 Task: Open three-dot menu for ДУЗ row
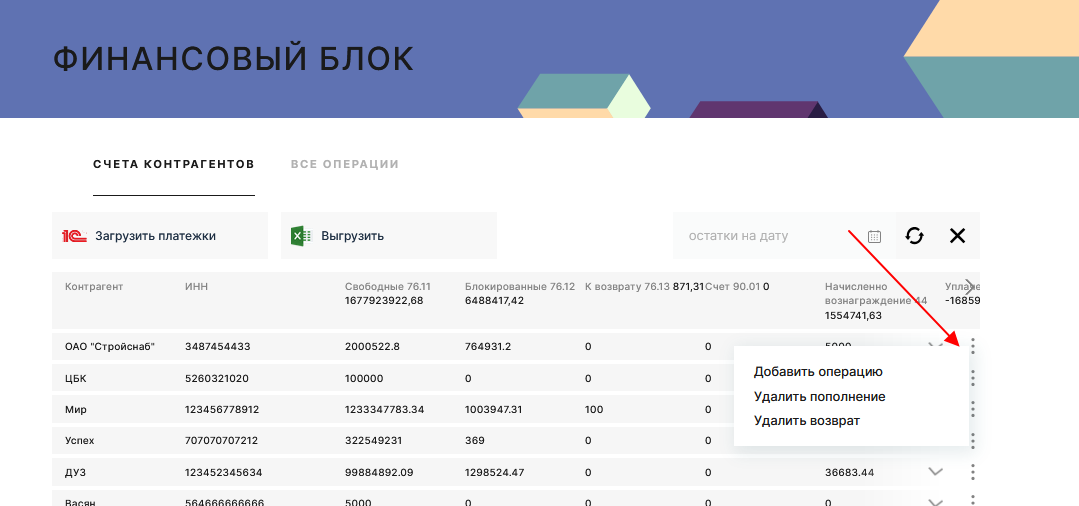[x=972, y=472]
